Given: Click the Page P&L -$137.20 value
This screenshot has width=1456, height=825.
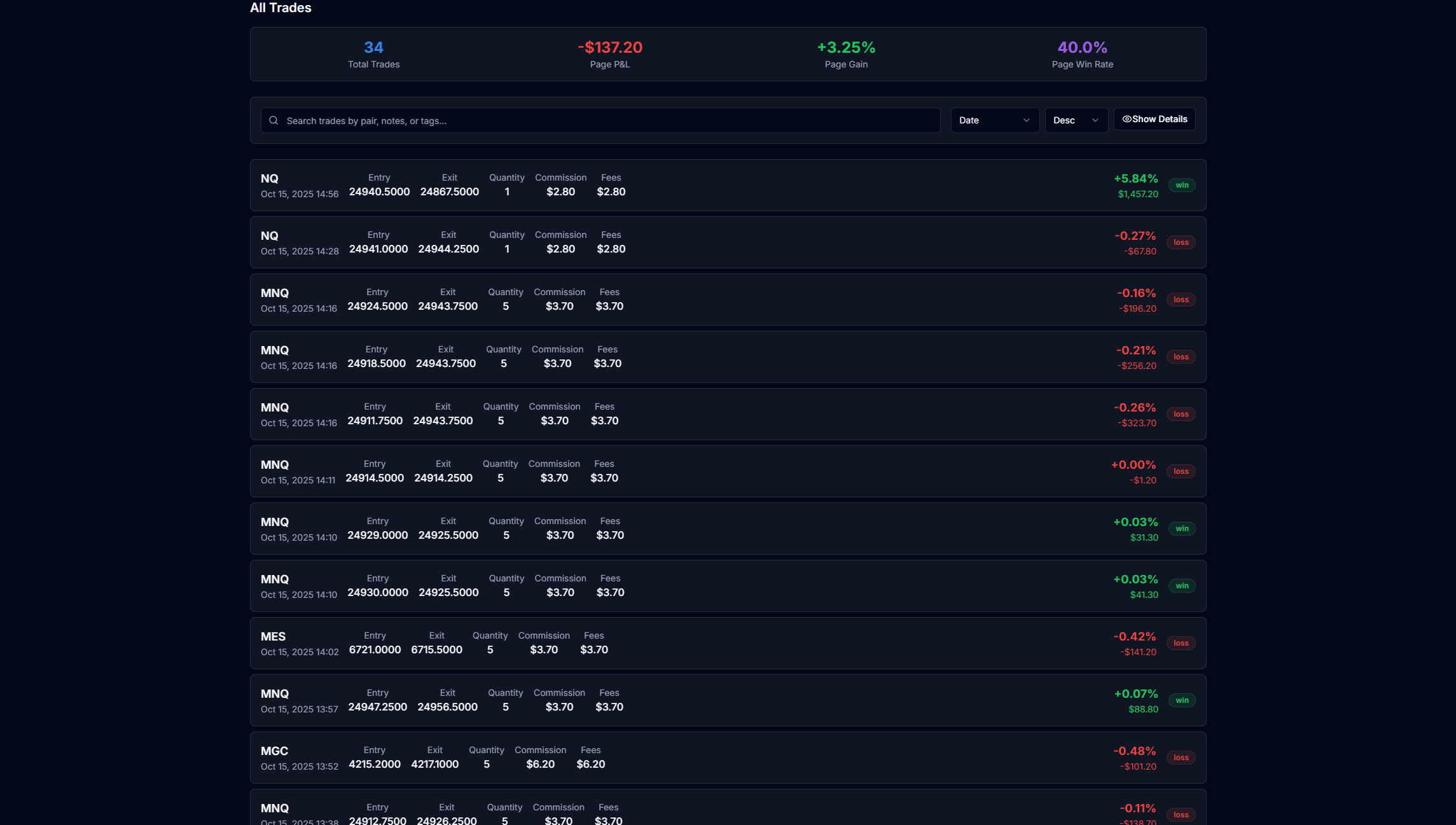Looking at the screenshot, I should (609, 48).
